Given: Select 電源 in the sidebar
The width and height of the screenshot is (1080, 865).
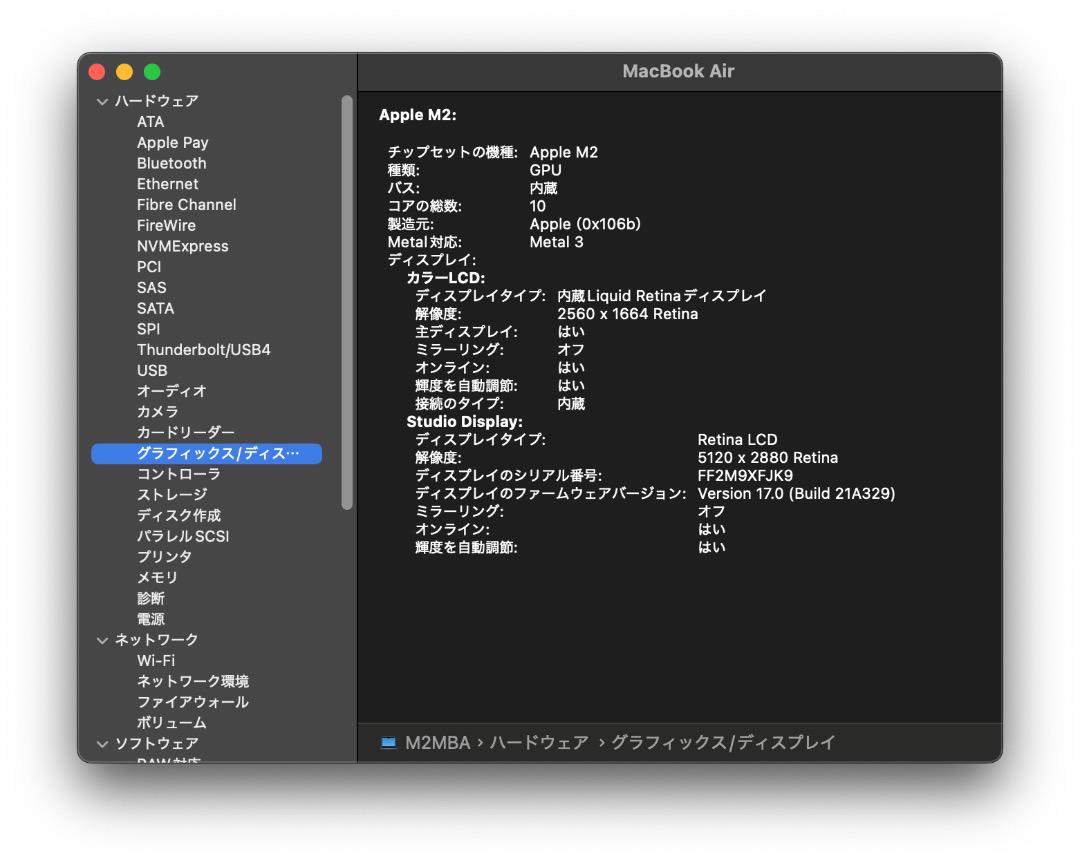Looking at the screenshot, I should coord(150,618).
